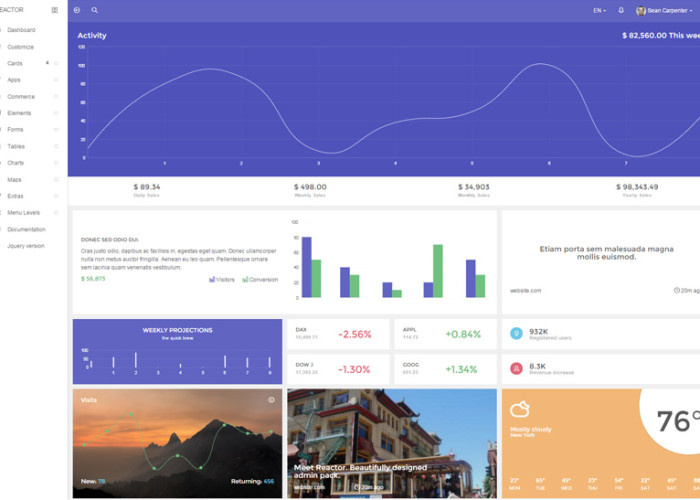
Task: Click the 76° temperature reading
Action: (678, 421)
